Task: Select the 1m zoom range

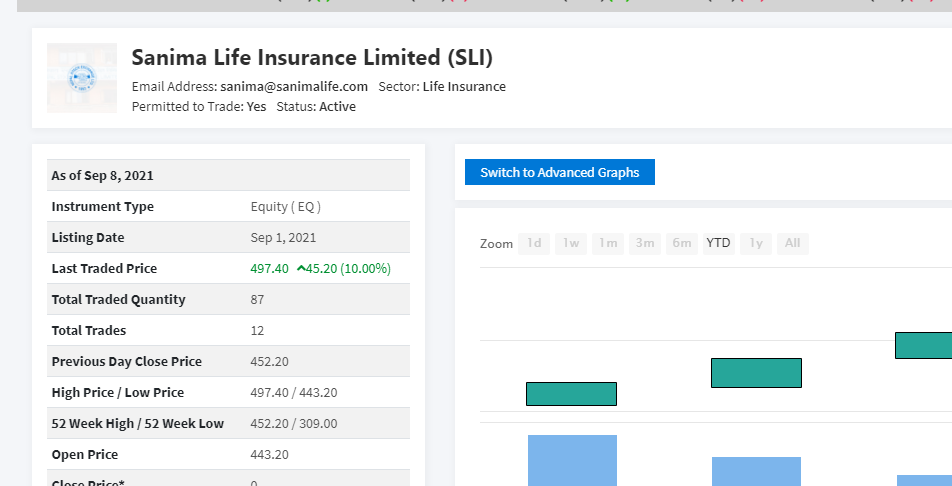Action: [x=608, y=243]
